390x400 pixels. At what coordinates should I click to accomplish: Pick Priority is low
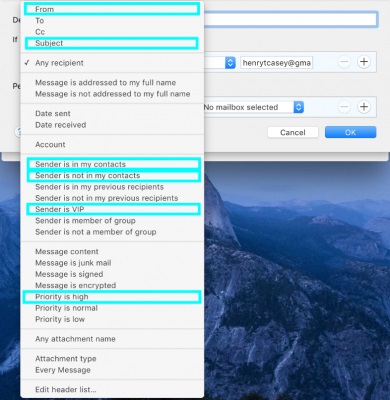coord(112,319)
